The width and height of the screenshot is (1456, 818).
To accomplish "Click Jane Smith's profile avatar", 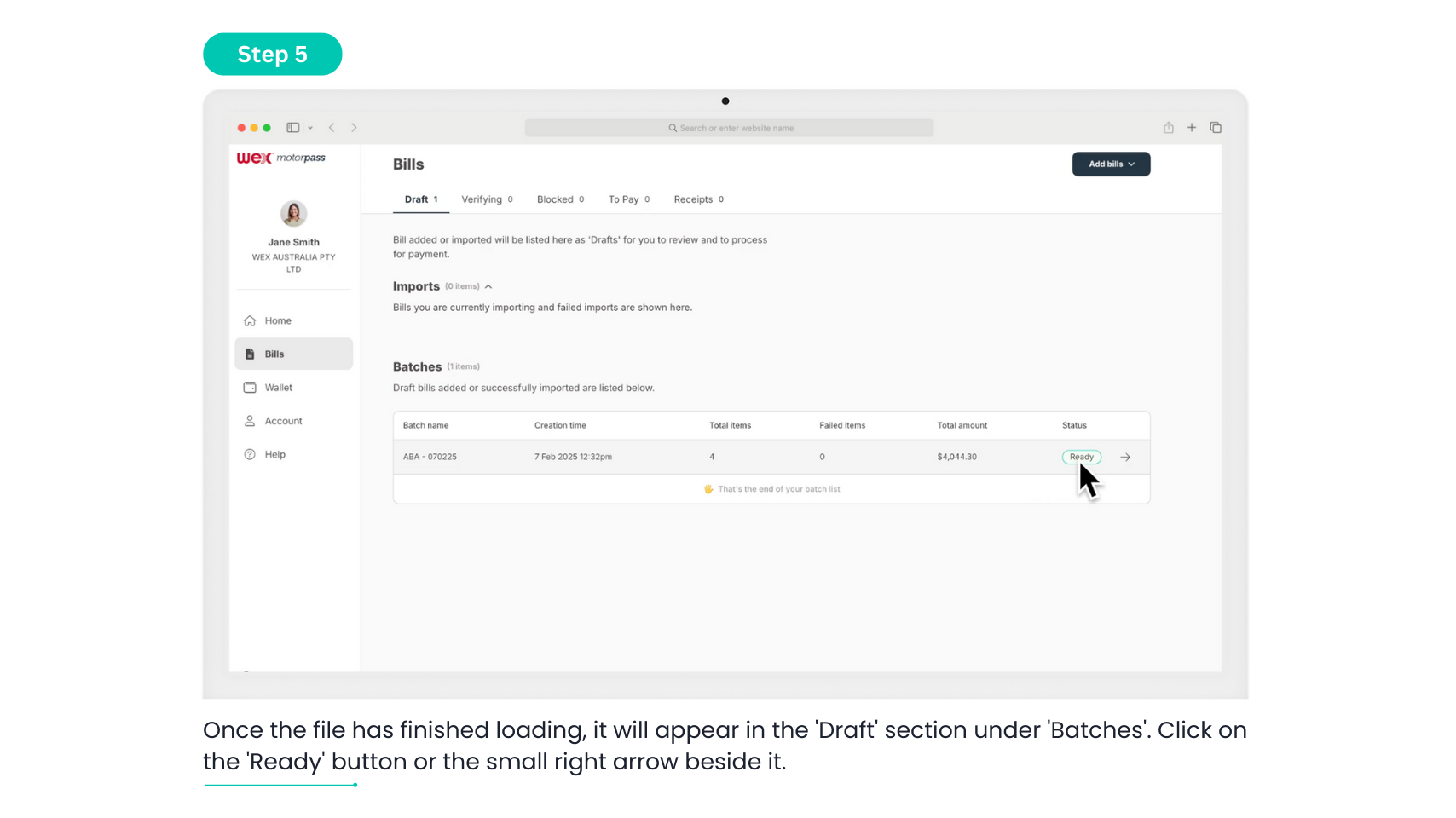I will pos(293,213).
